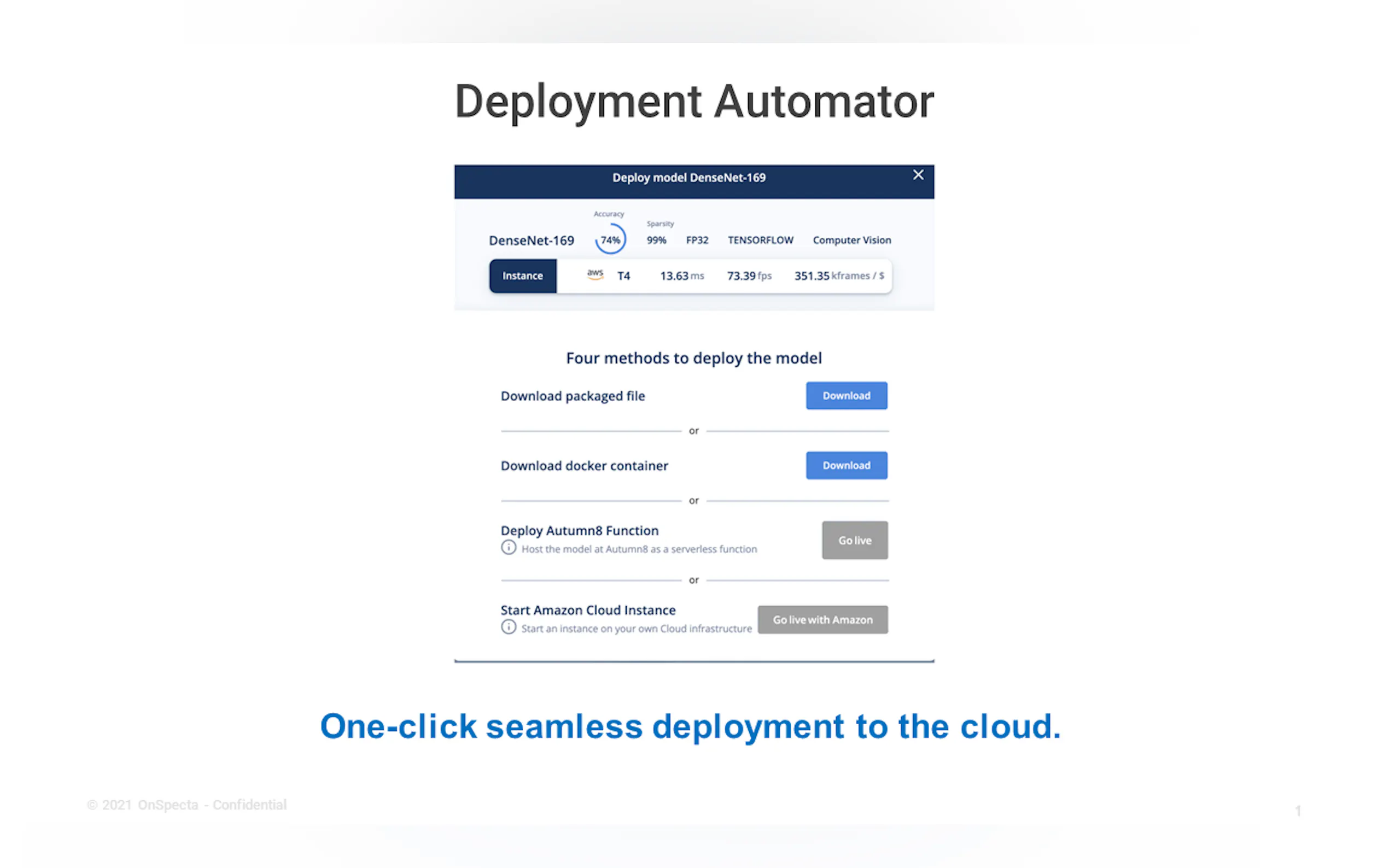Click the Start Amazon Cloud Instance heading
This screenshot has height=868, width=1389.
[588, 610]
